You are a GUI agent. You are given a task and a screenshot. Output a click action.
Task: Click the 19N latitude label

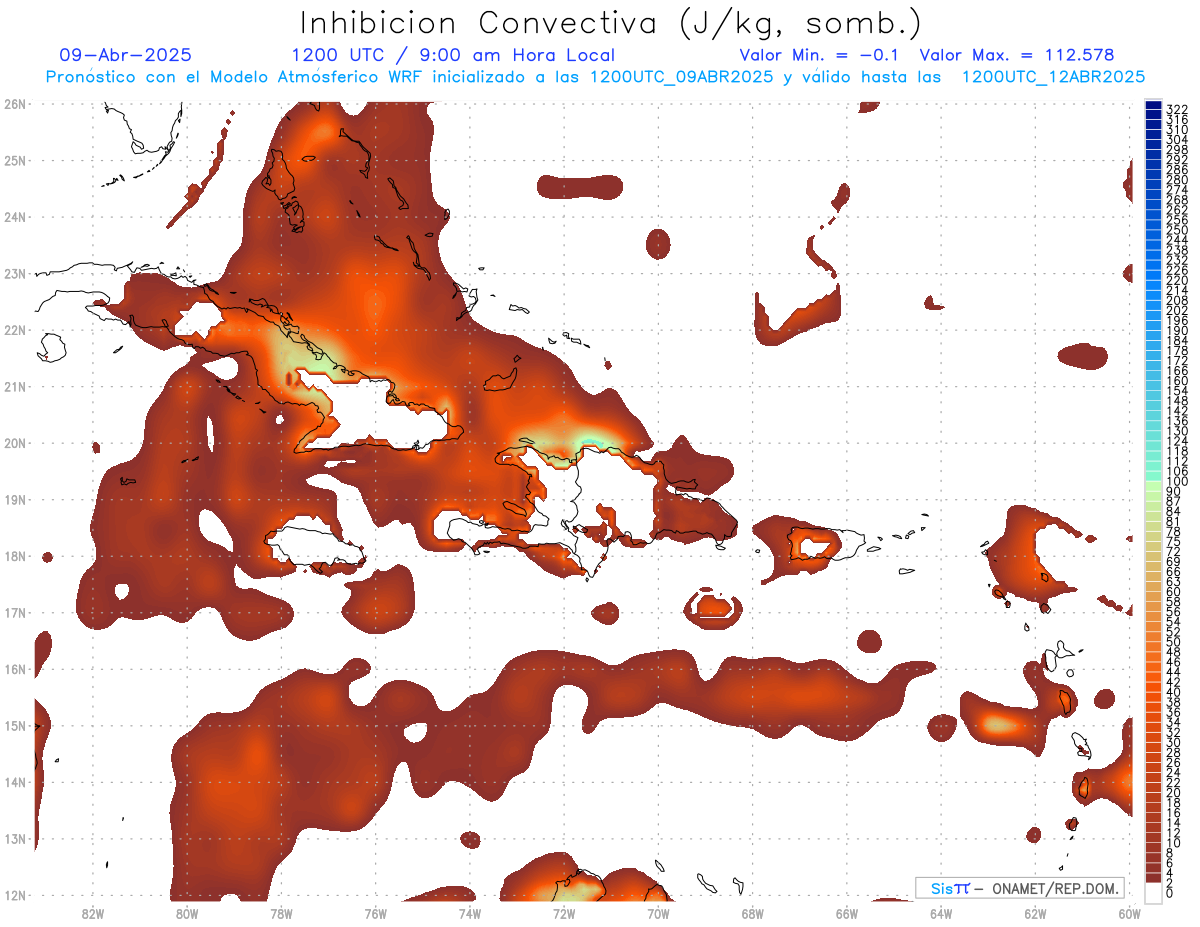point(15,499)
